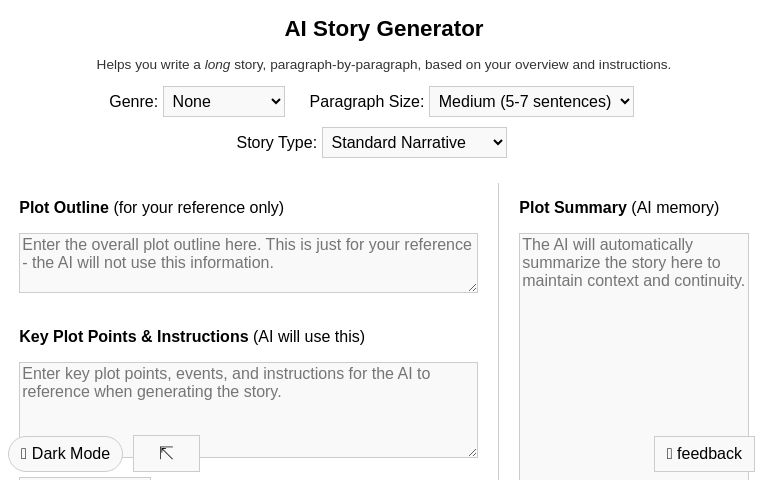Image resolution: width=768 pixels, height=480 pixels.
Task: Expand the Paragraph Size dropdown
Action: (x=531, y=101)
